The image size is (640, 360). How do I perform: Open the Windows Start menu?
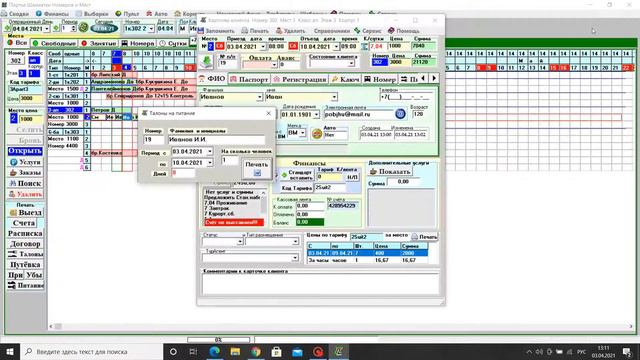(x=10, y=351)
